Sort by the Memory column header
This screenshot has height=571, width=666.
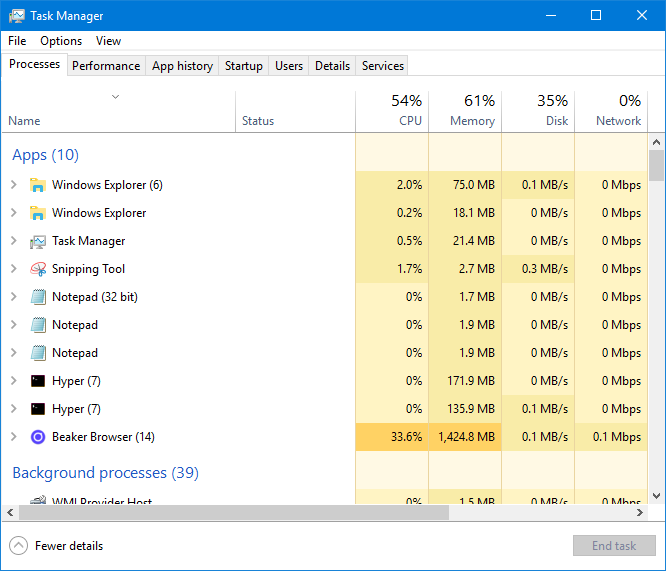(465, 111)
